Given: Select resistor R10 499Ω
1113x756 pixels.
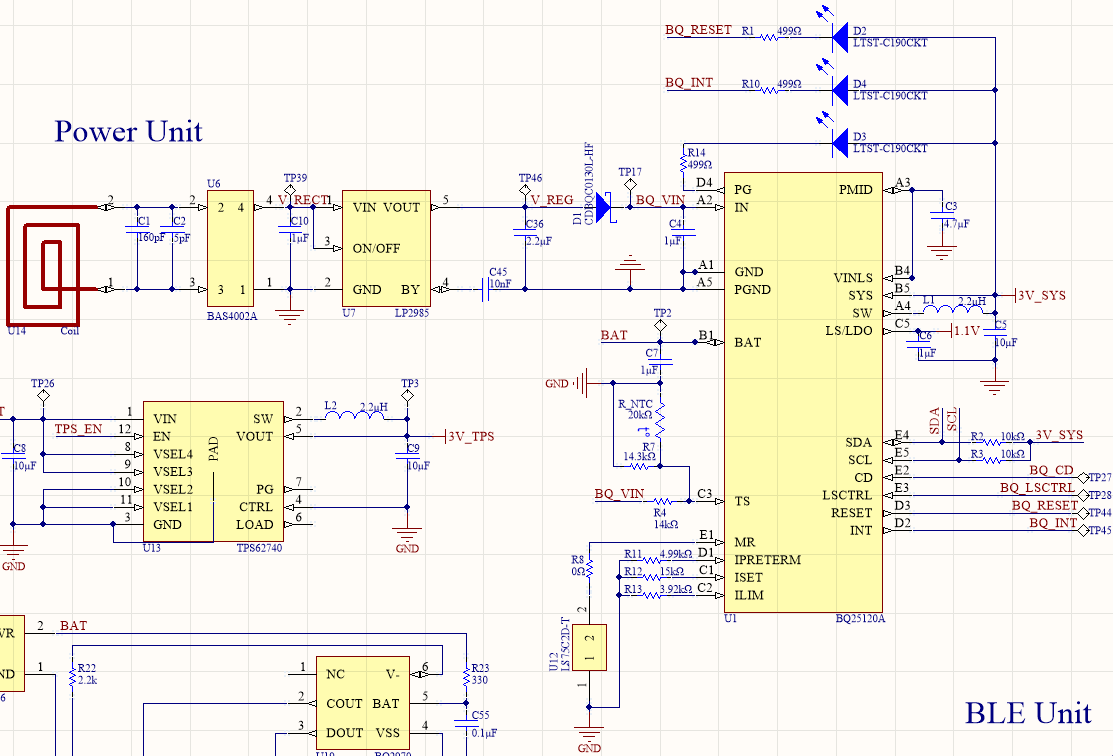Looking at the screenshot, I should pos(769,89).
